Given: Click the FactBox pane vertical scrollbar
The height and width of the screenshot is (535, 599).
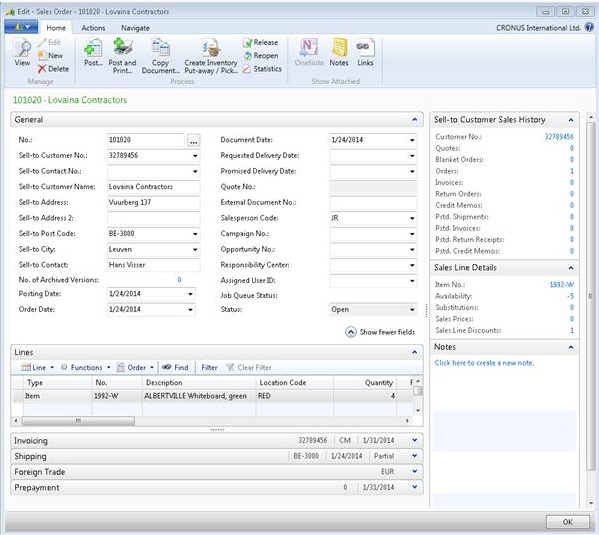Looking at the screenshot, I should (591, 296).
